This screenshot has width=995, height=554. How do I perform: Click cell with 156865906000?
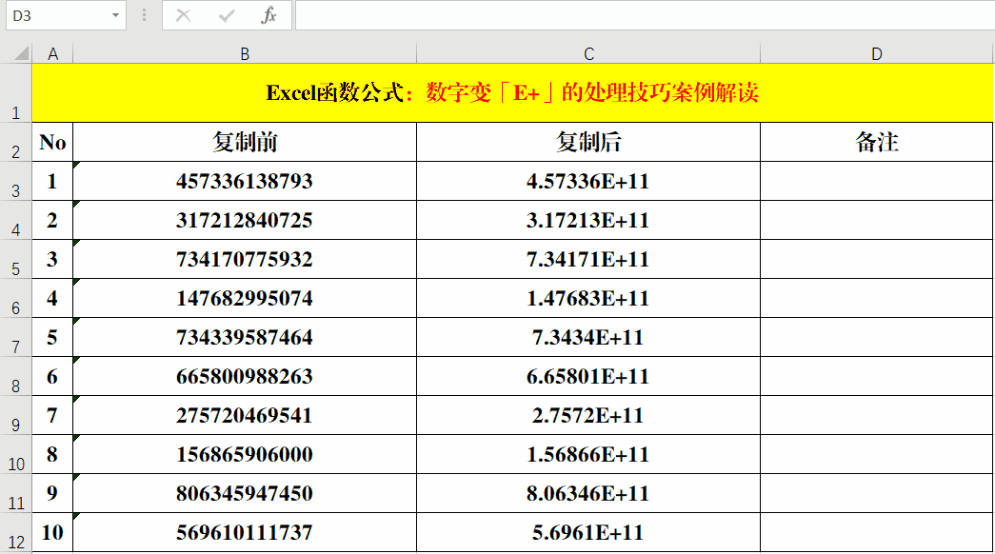245,454
